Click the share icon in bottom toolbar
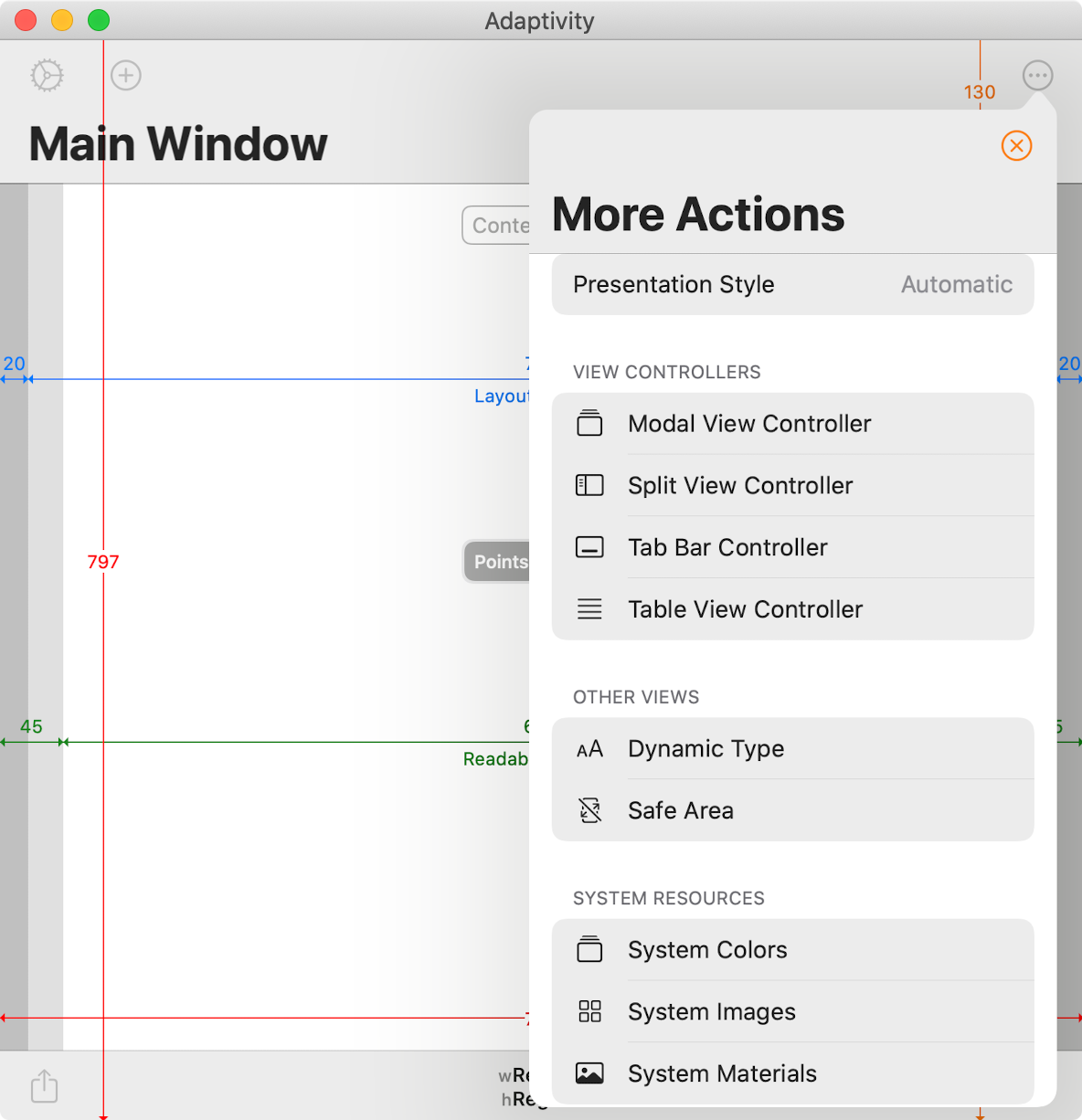Image resolution: width=1082 pixels, height=1120 pixels. click(44, 1085)
